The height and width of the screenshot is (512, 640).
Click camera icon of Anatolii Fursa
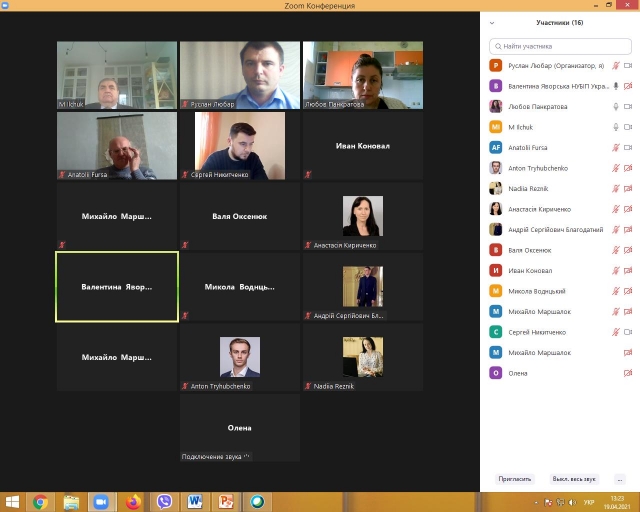pyautogui.click(x=628, y=147)
